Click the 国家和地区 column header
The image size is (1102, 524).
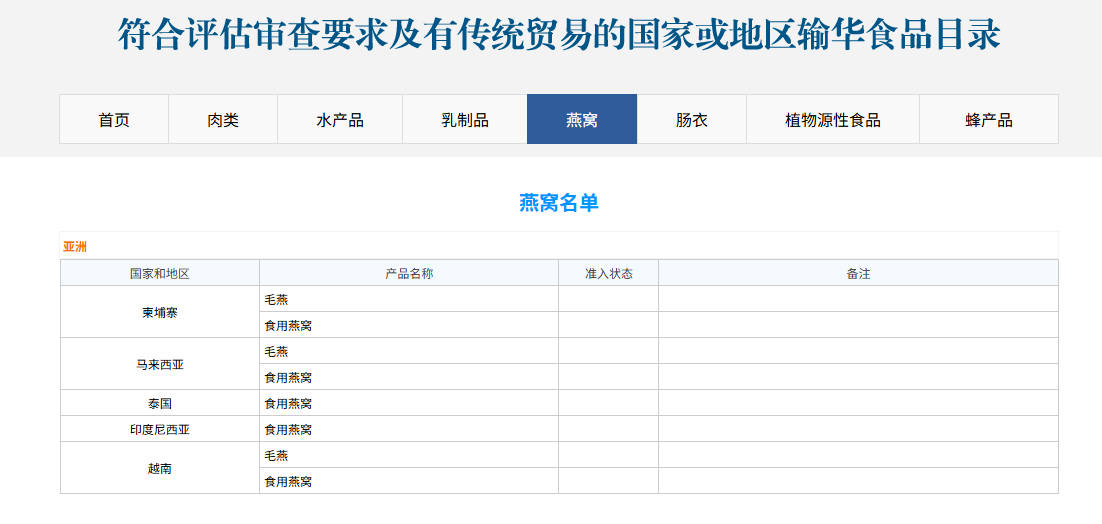tap(160, 273)
